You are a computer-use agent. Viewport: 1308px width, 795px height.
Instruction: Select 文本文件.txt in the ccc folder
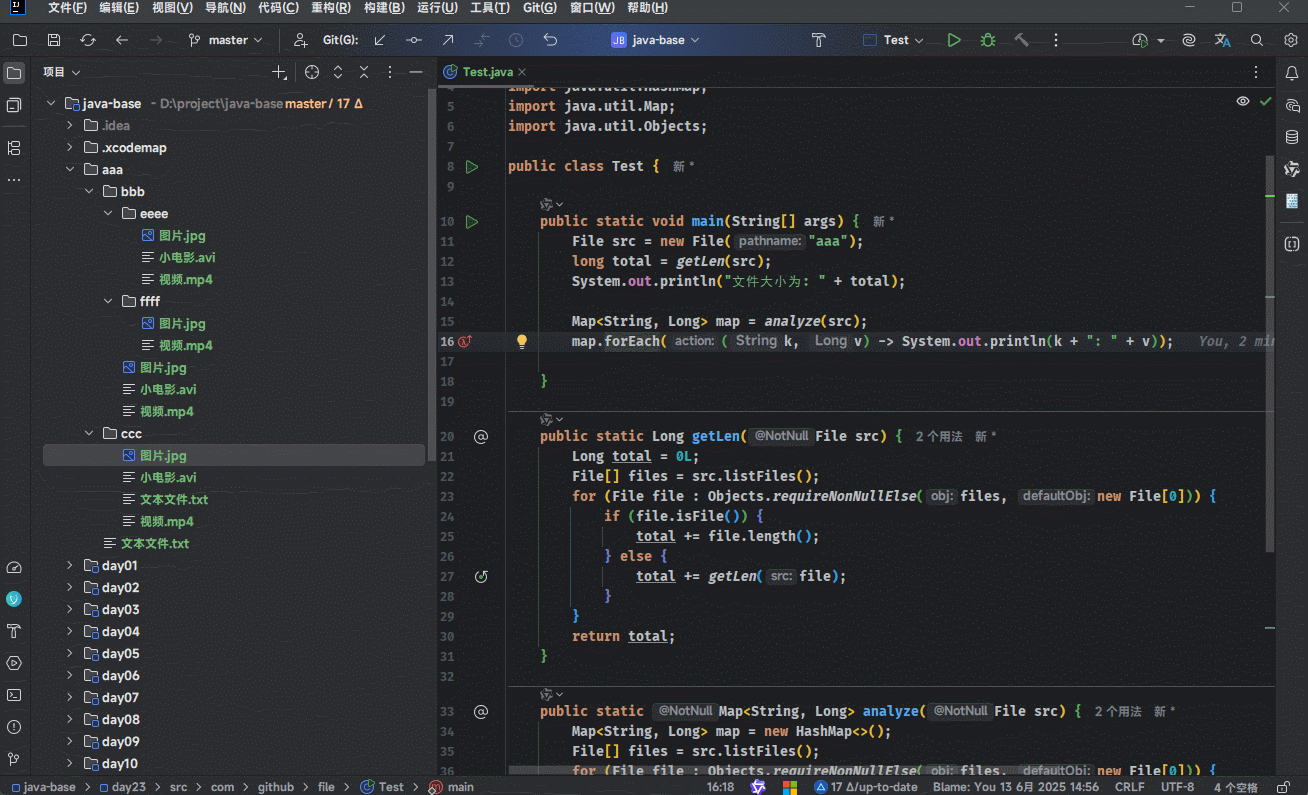(173, 499)
